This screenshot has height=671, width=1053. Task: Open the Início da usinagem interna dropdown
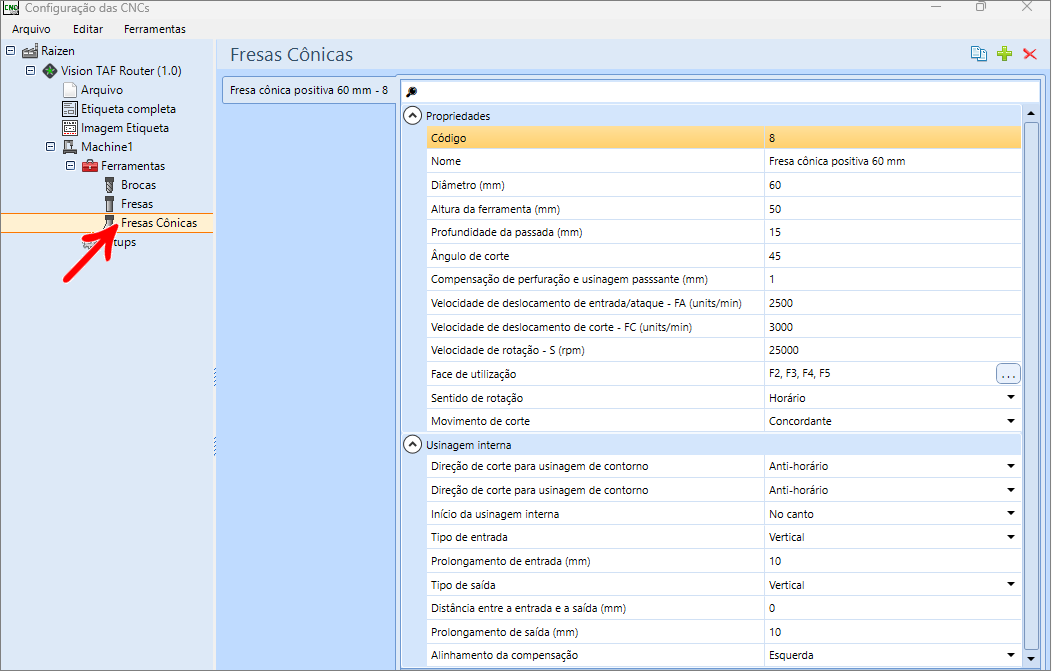tap(1011, 514)
